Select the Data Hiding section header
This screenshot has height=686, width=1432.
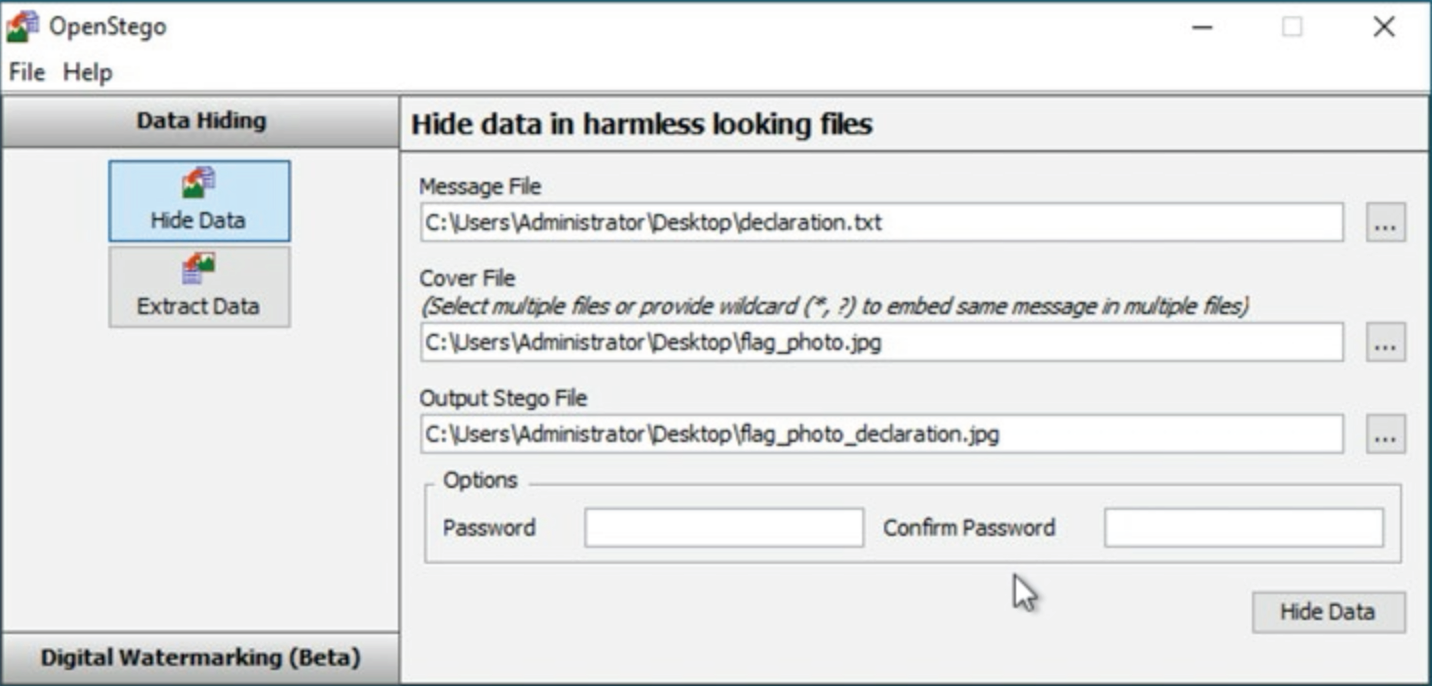(x=200, y=122)
